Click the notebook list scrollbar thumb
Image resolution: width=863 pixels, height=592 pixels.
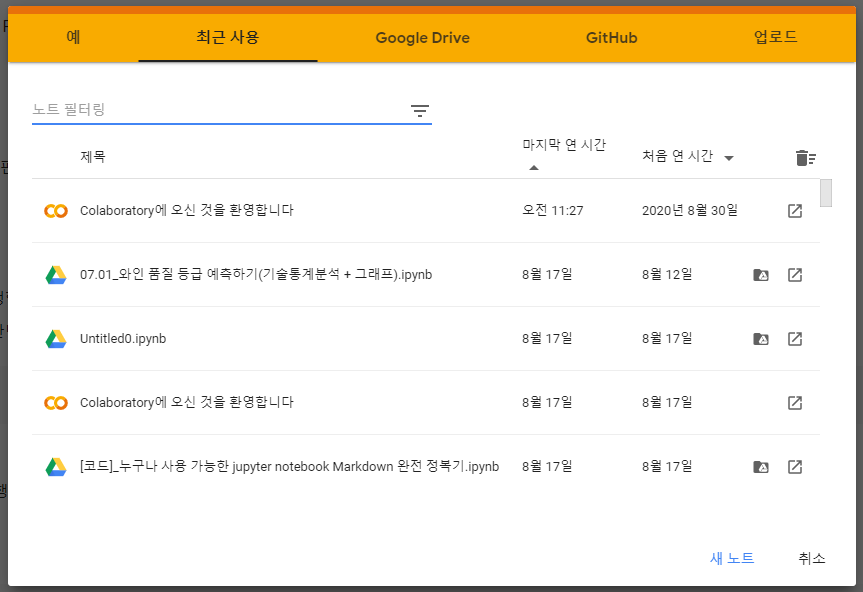tap(826, 193)
